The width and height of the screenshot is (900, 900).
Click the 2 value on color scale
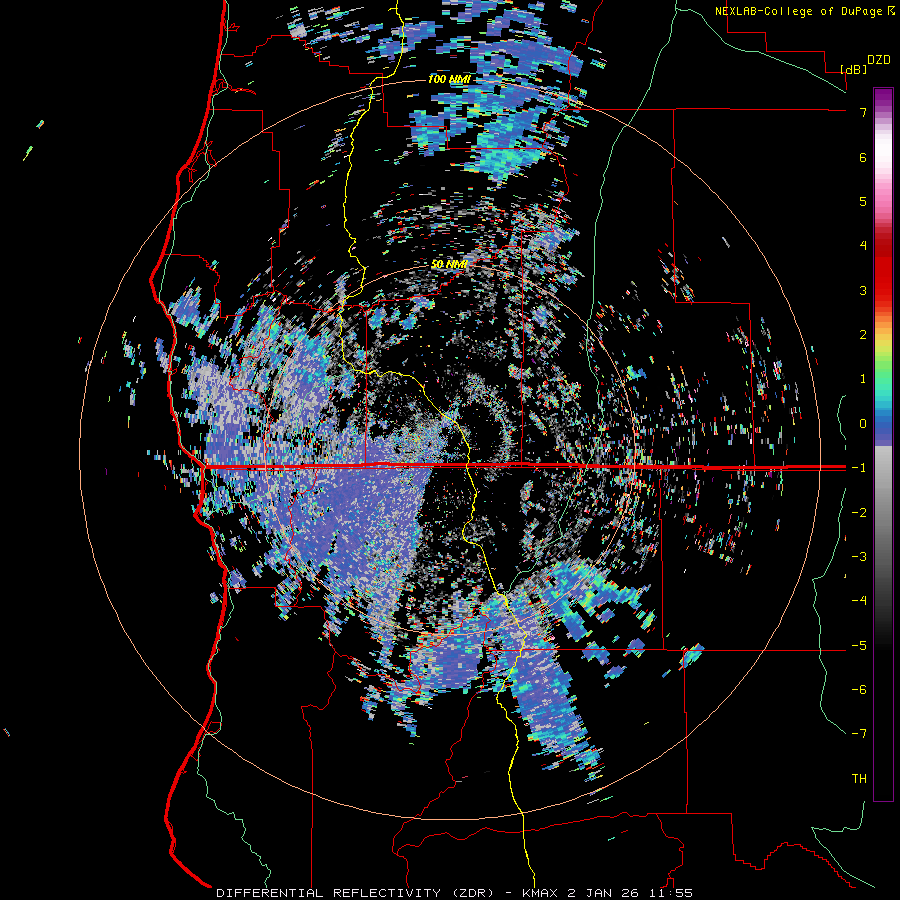[x=863, y=335]
